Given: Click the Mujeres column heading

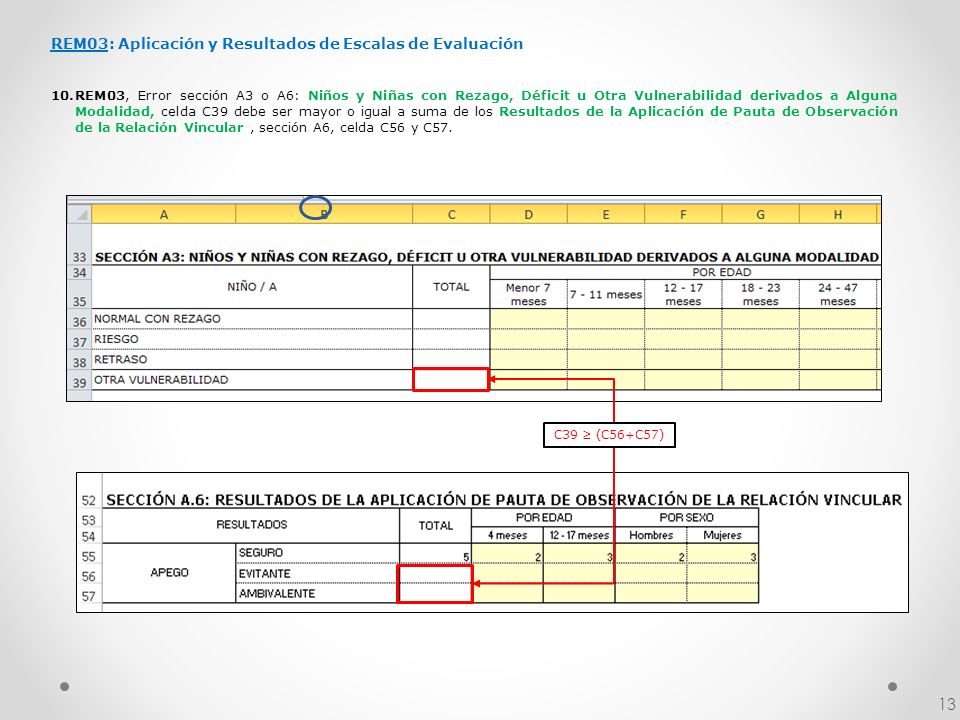Looking at the screenshot, I should pos(722,535).
